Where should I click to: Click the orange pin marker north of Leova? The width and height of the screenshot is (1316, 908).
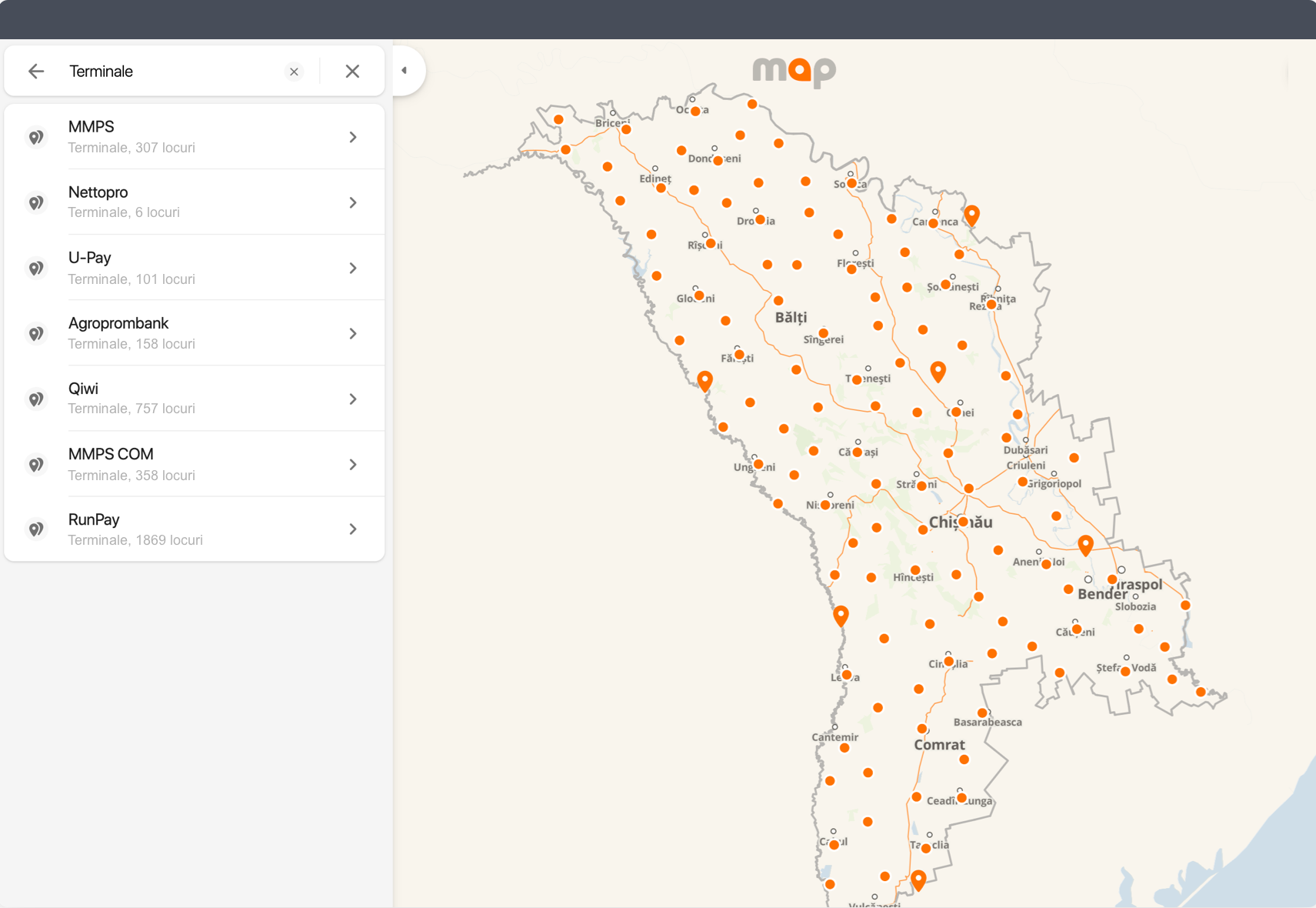pyautogui.click(x=841, y=616)
